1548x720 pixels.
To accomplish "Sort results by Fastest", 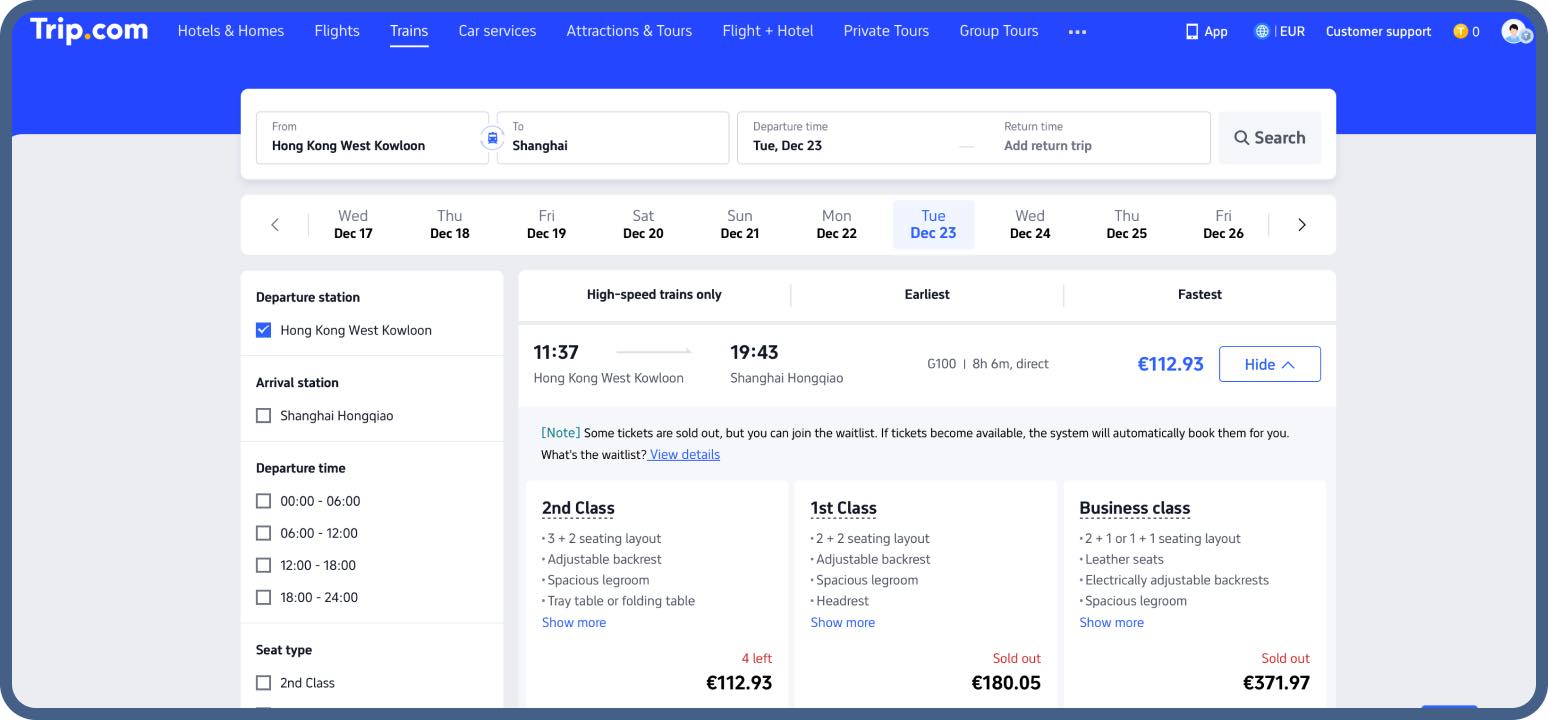I will 1199,294.
